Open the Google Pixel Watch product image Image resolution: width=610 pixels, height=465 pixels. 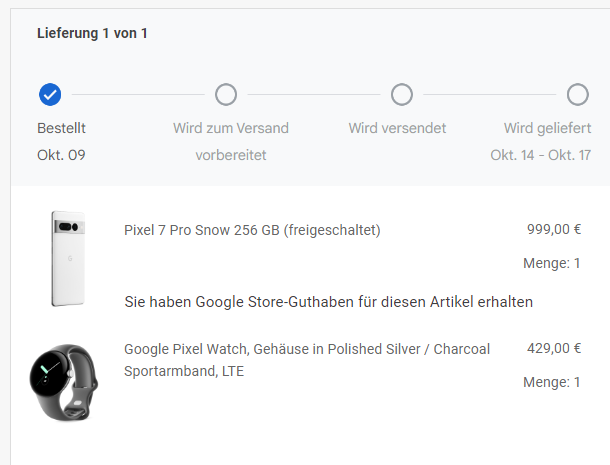click(x=63, y=382)
